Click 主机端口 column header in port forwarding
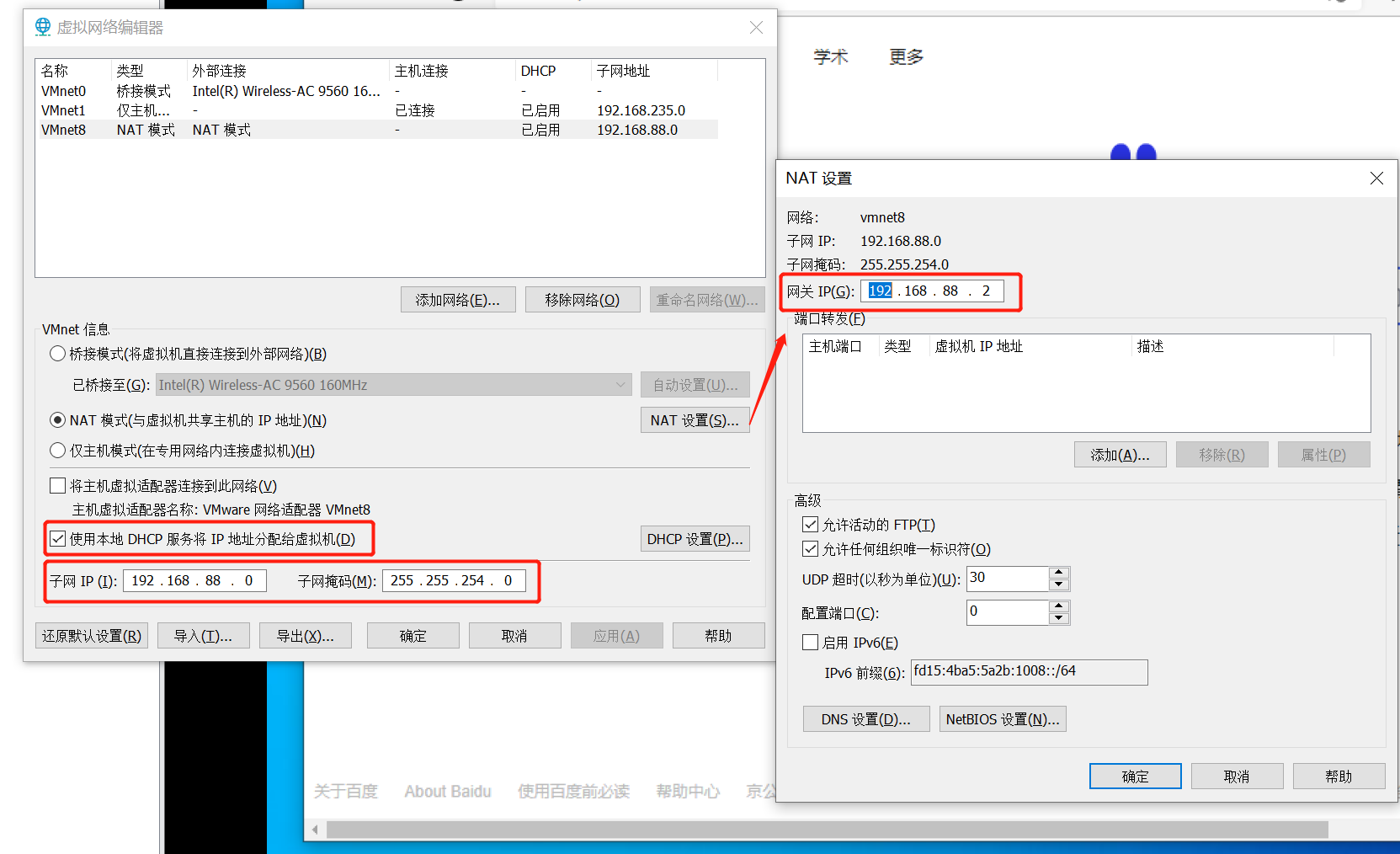This screenshot has height=854, width=1400. (841, 346)
